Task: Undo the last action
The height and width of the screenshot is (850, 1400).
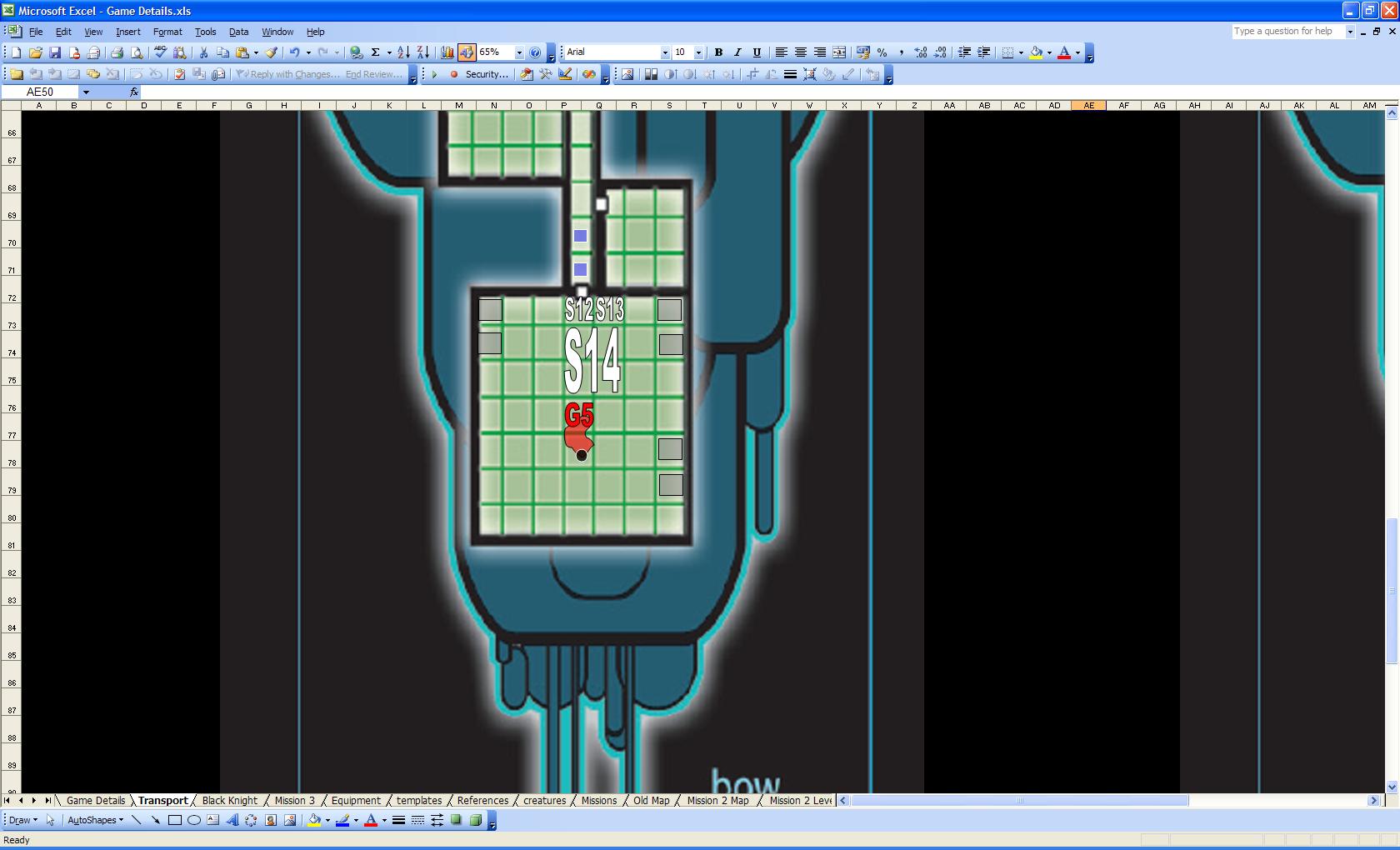Action: coord(294,52)
